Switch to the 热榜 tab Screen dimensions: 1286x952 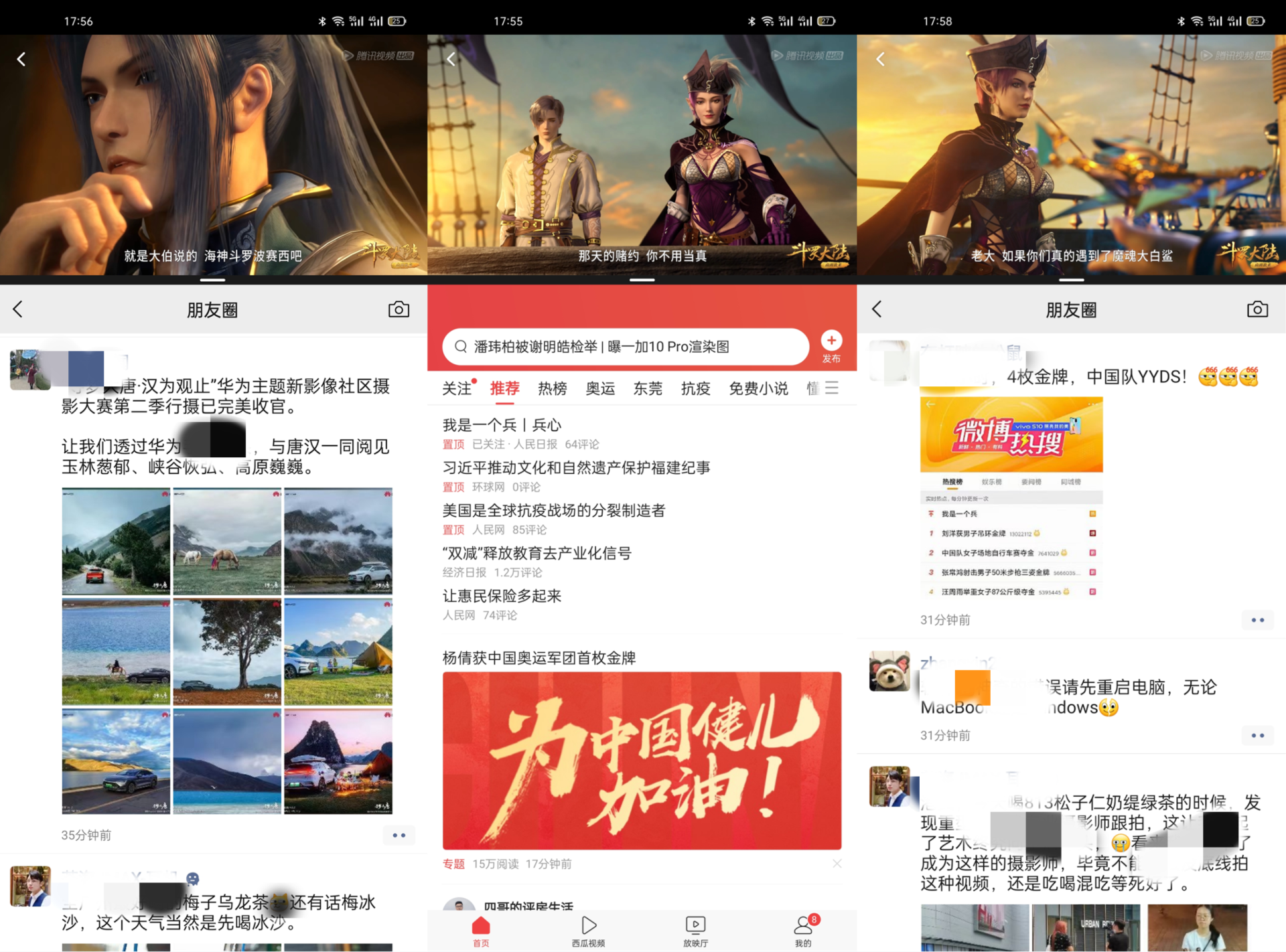click(x=552, y=388)
